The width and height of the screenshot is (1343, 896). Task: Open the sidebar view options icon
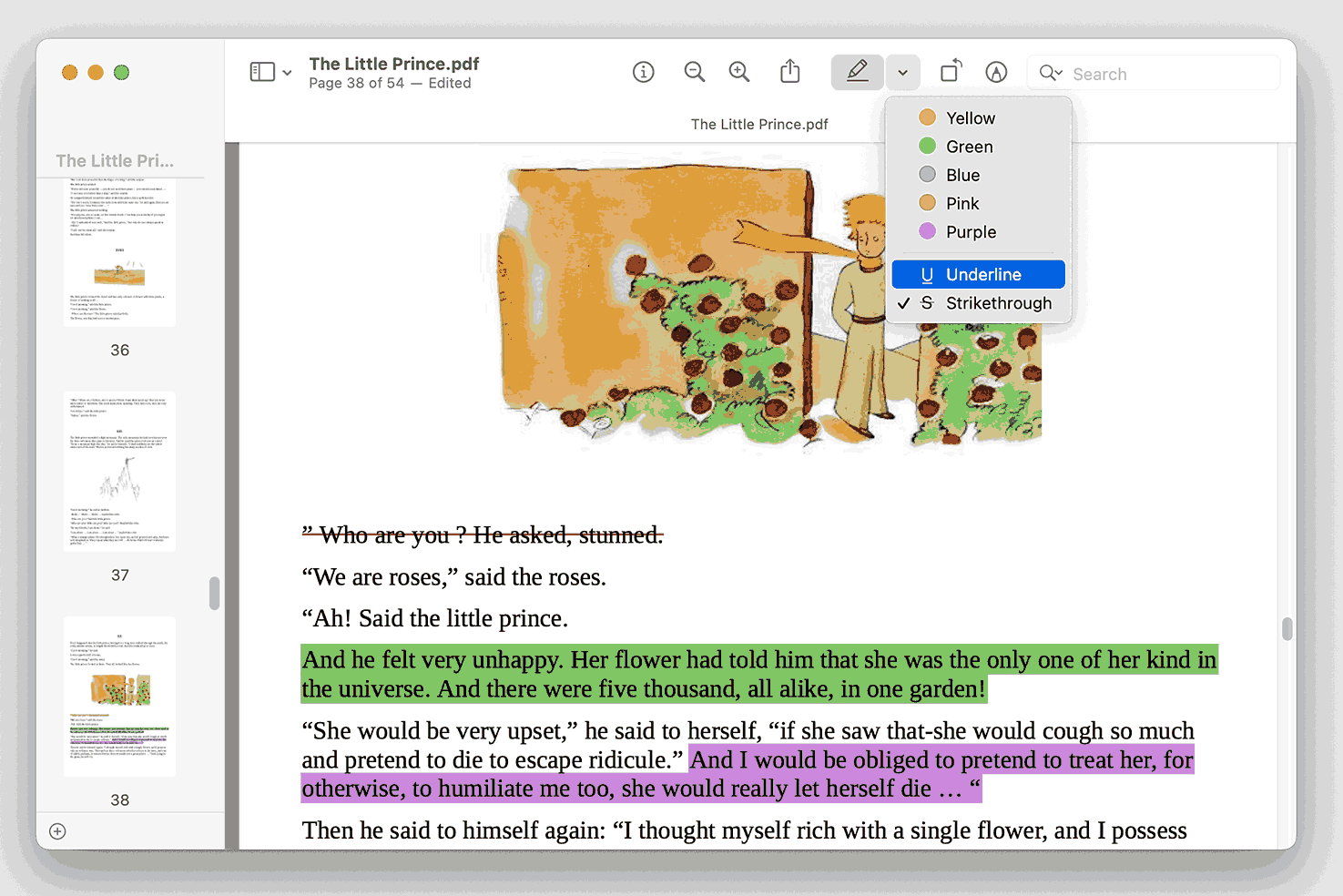(261, 71)
